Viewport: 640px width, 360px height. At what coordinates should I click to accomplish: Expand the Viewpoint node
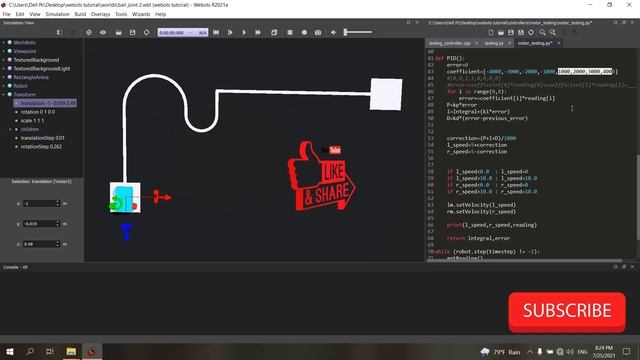pos(4,51)
